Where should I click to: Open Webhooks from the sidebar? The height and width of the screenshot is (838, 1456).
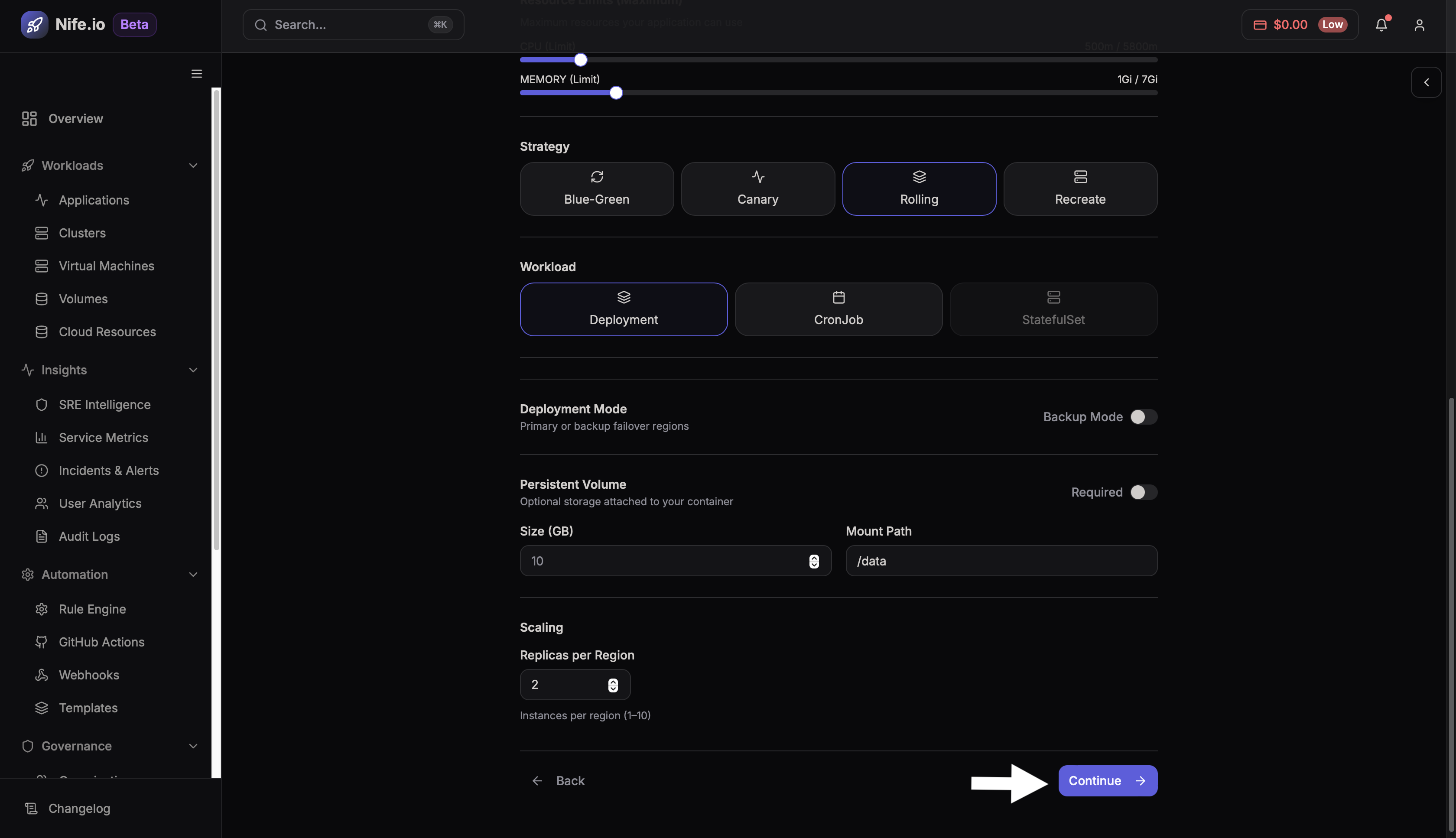coord(89,675)
